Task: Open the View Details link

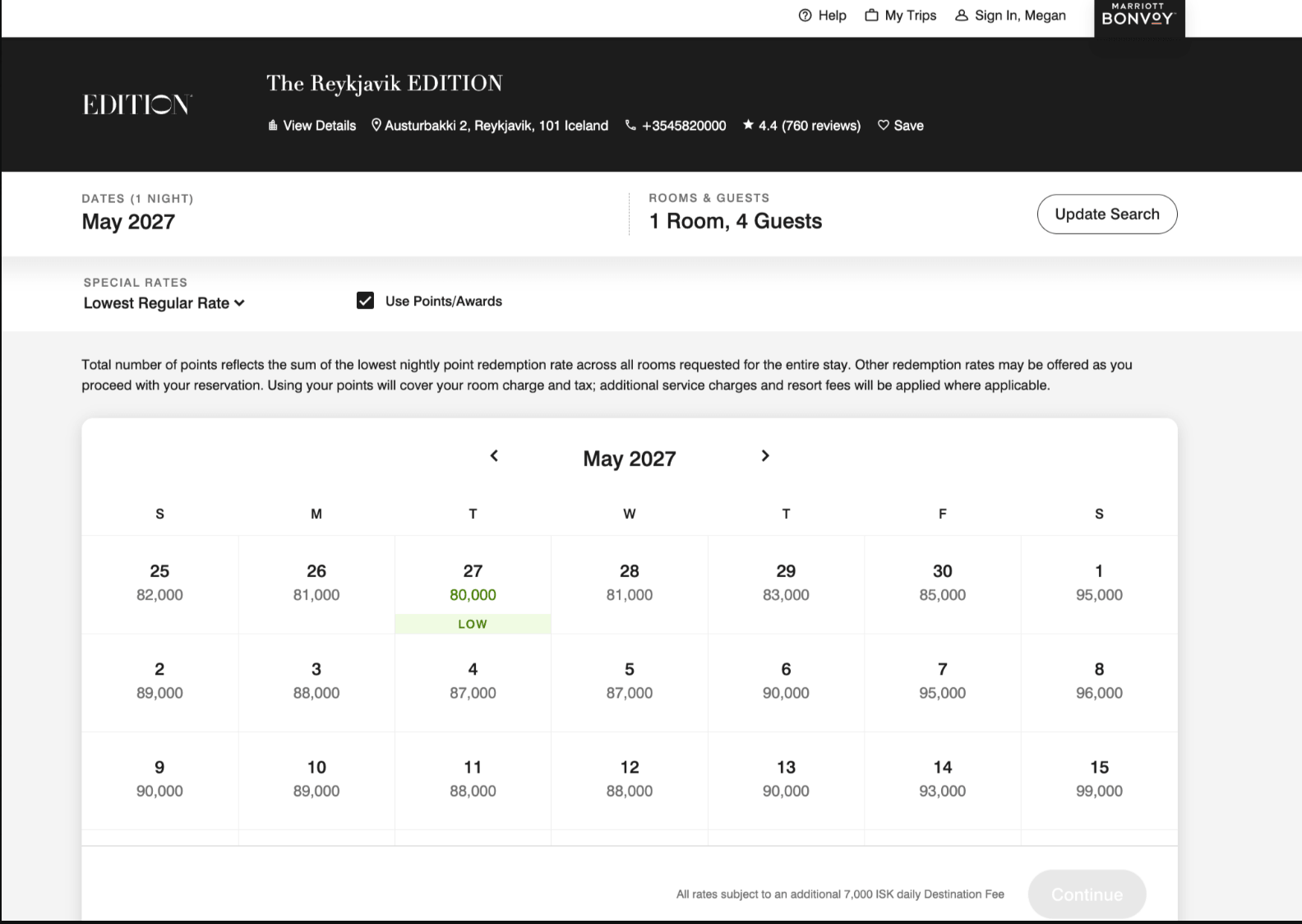Action: [312, 125]
